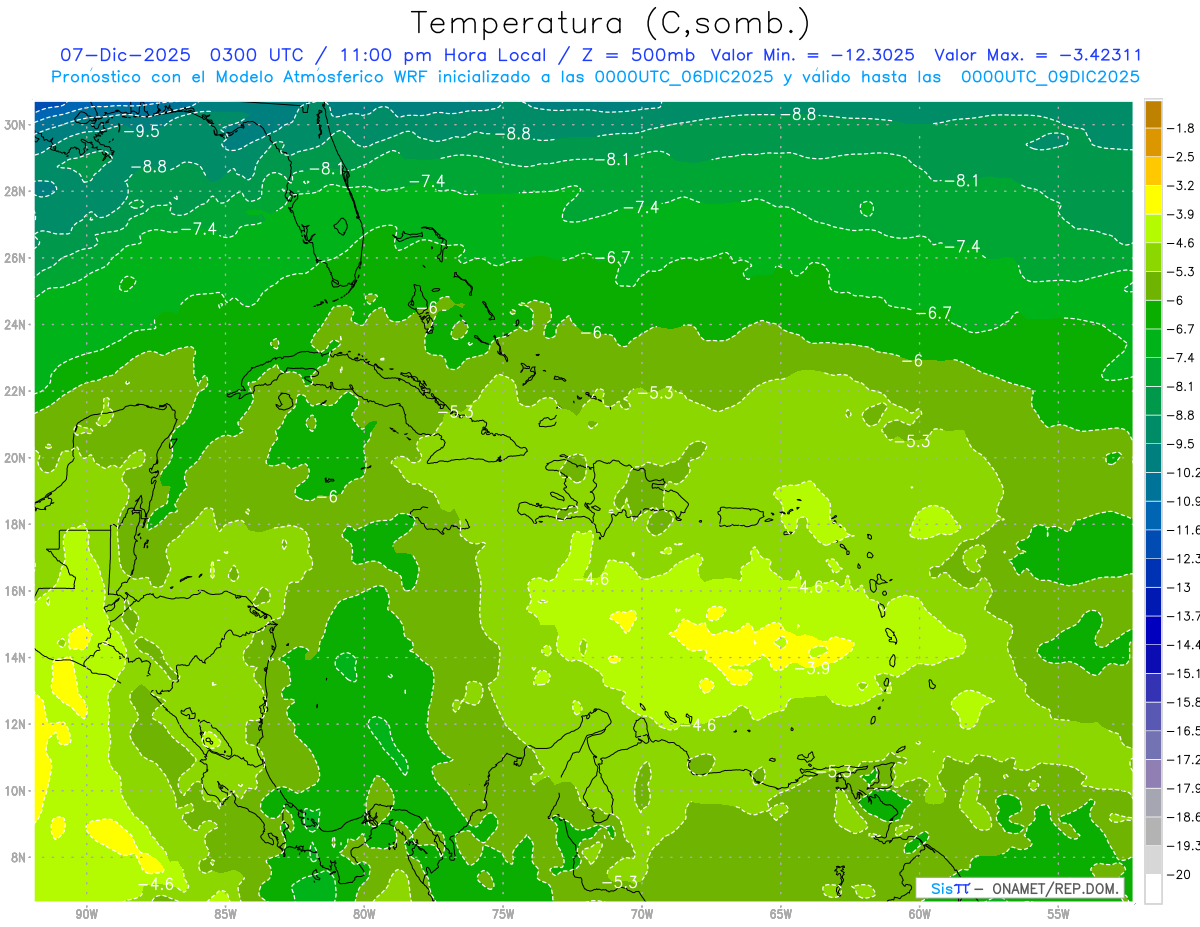Click the purple colorbar swatch between -17.2 and -17.9
1200x927 pixels.
1153,775
